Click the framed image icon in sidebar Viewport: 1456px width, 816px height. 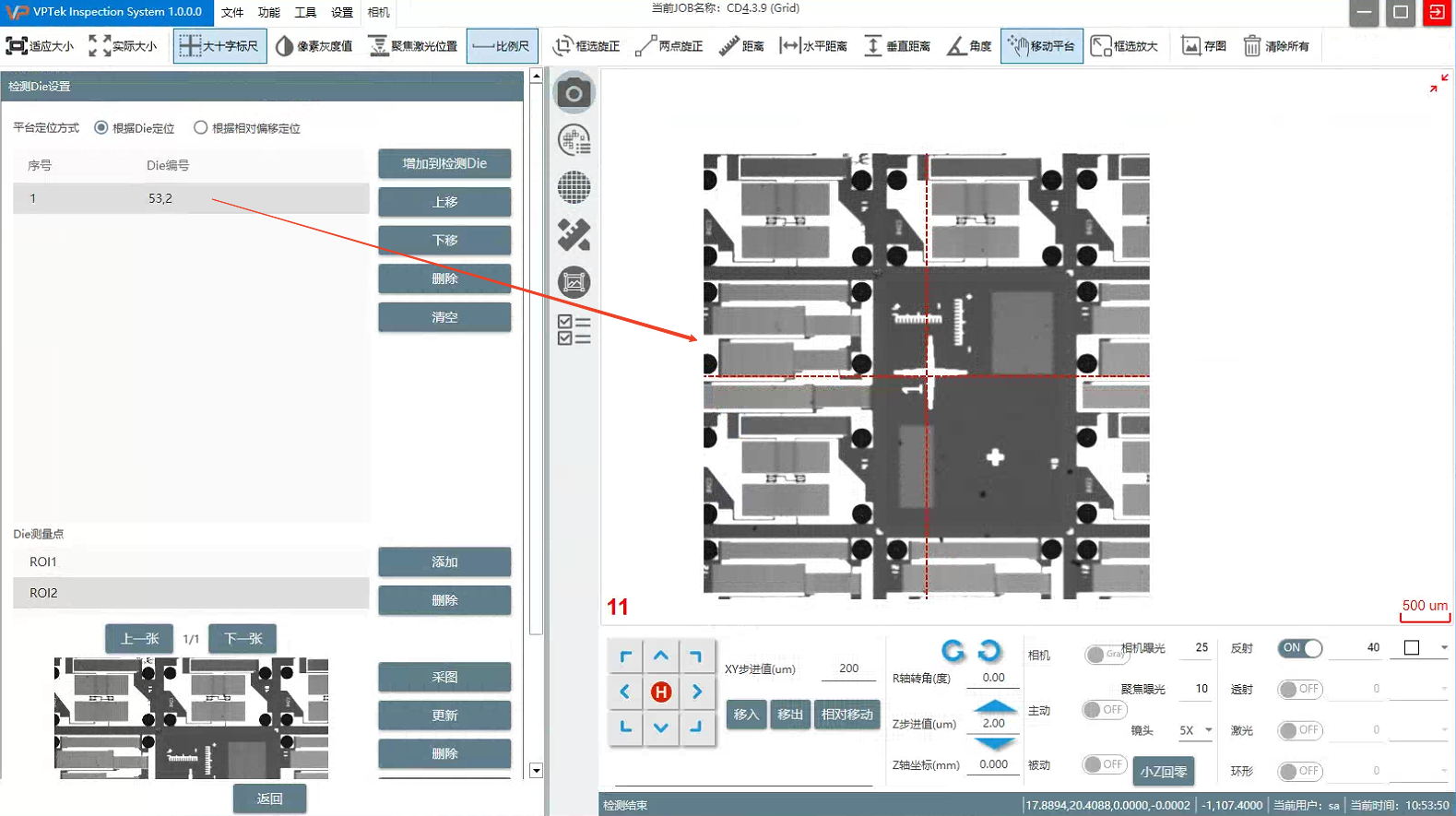click(574, 282)
